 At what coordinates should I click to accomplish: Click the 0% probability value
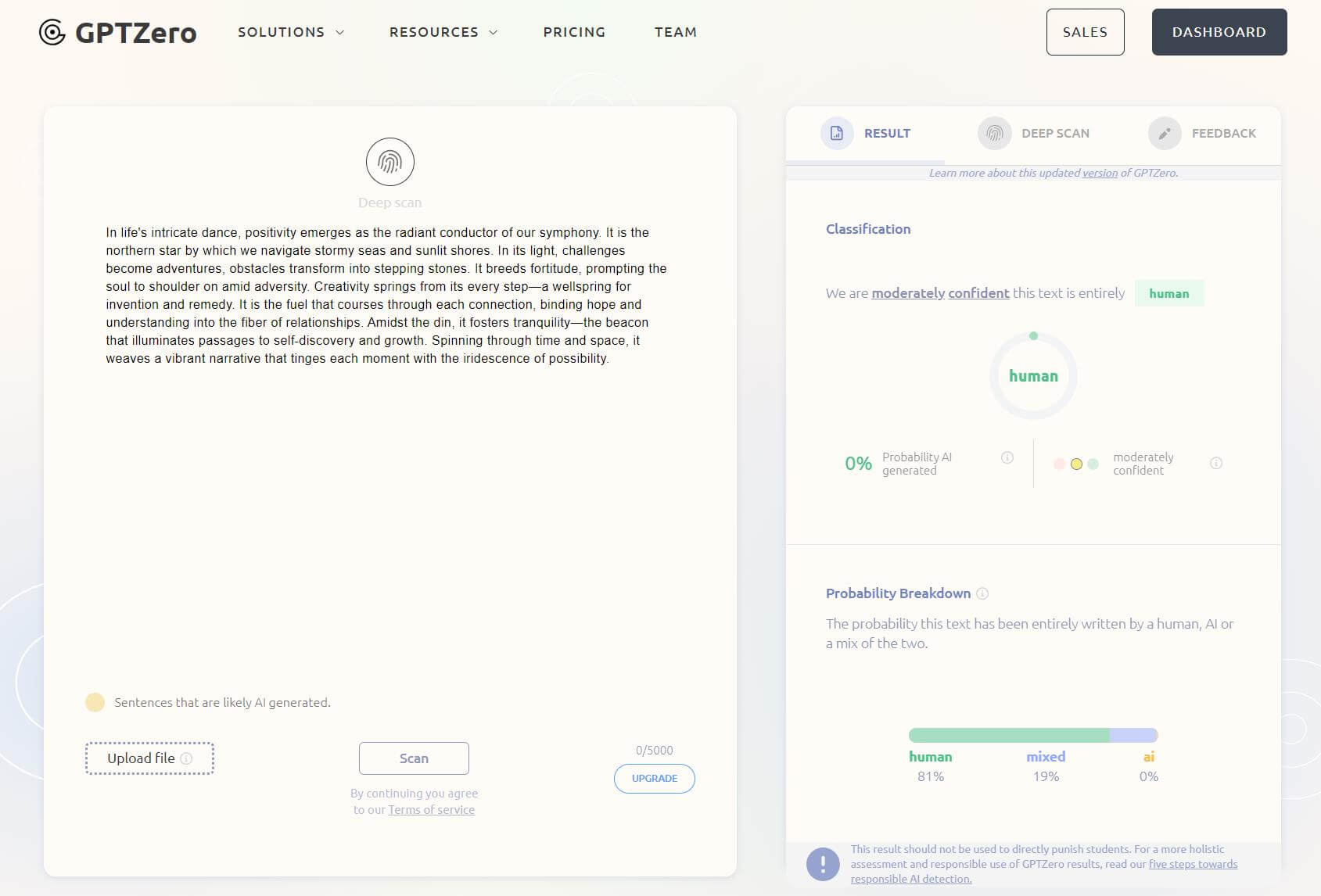coord(858,464)
